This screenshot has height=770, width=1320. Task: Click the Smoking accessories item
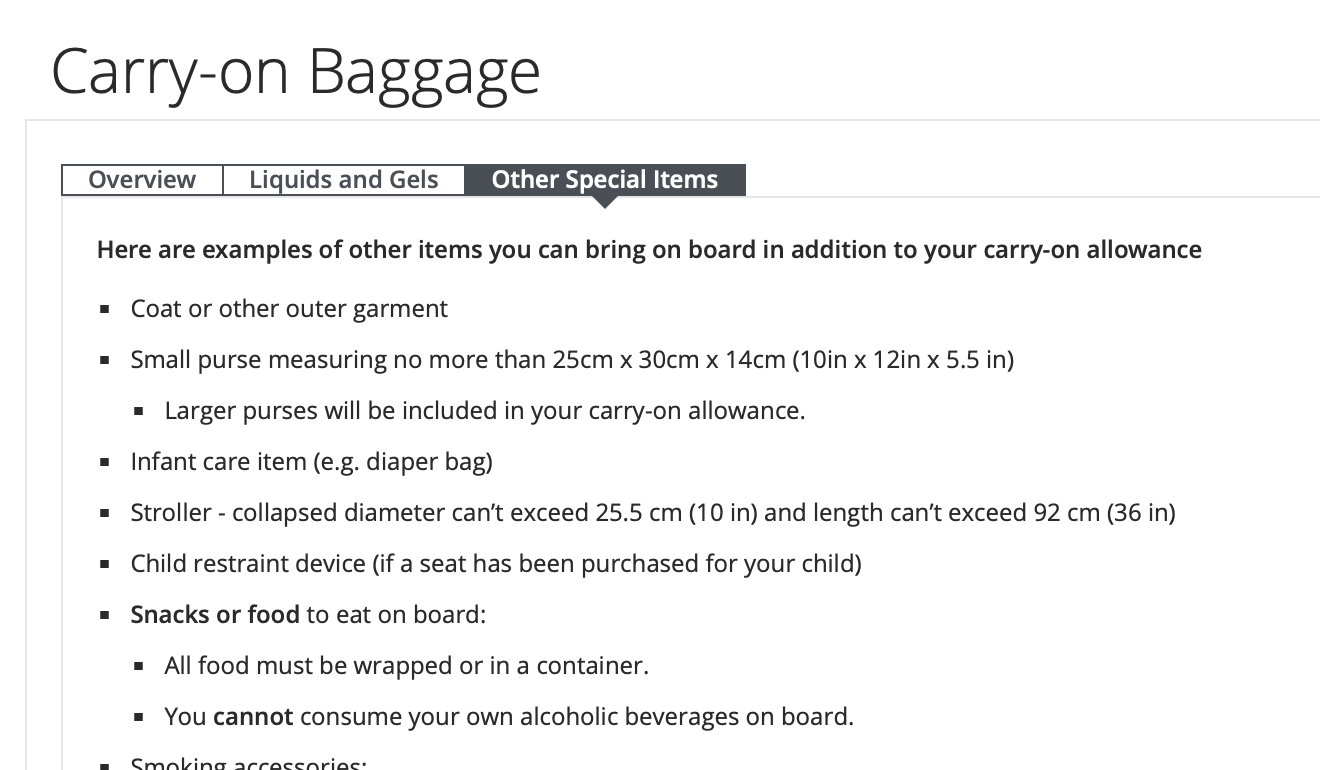point(249,764)
